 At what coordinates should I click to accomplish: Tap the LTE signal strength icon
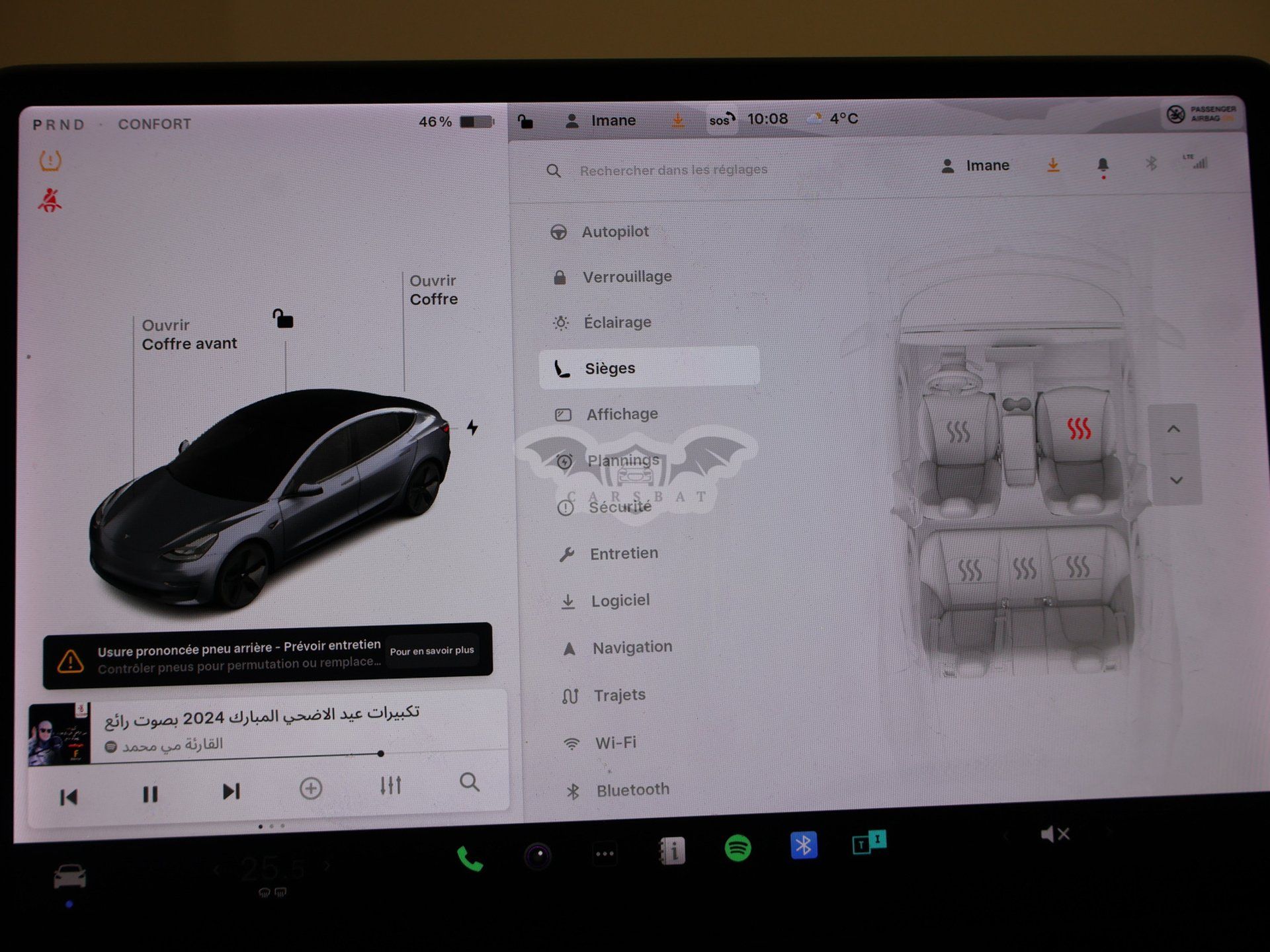click(1196, 161)
